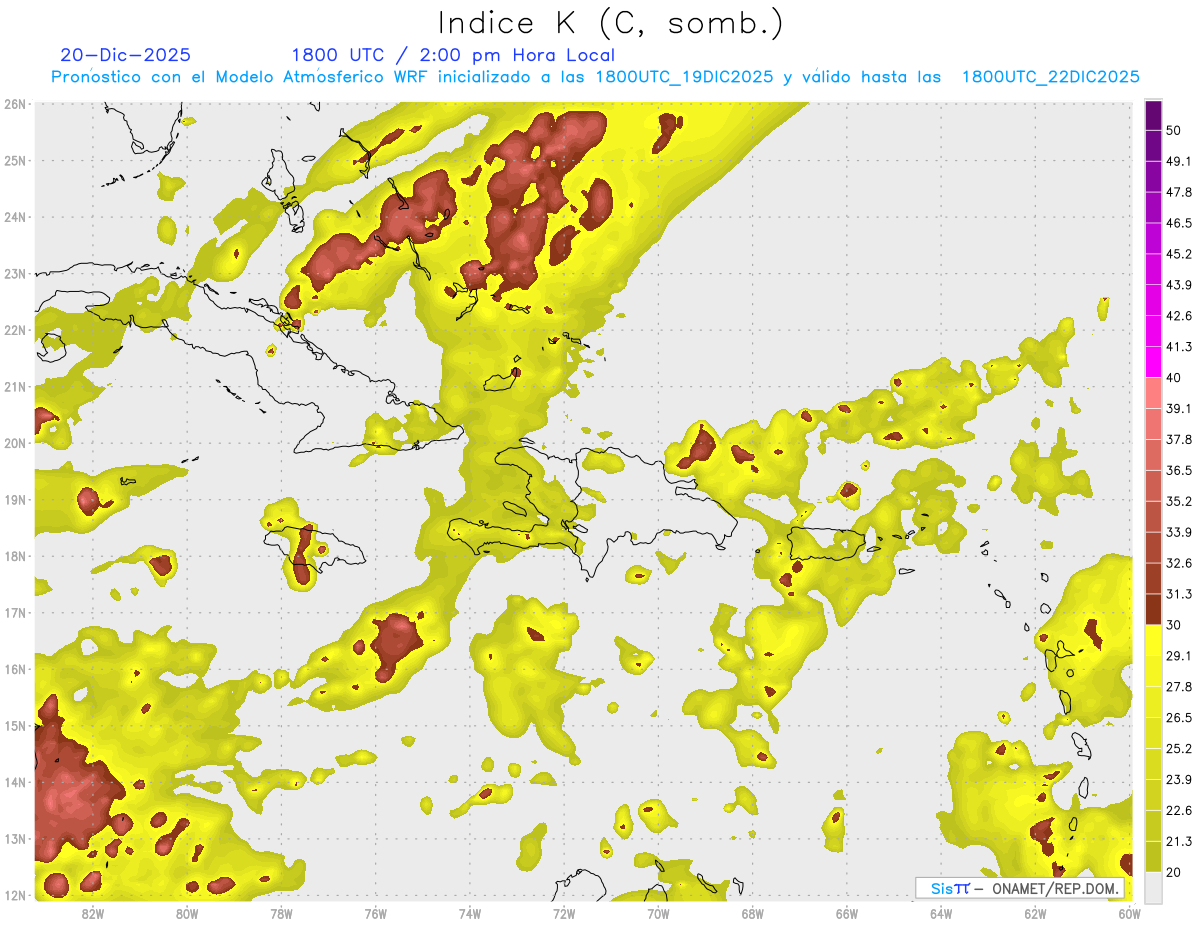Click the color bar value "31.3"

[x=1179, y=594]
